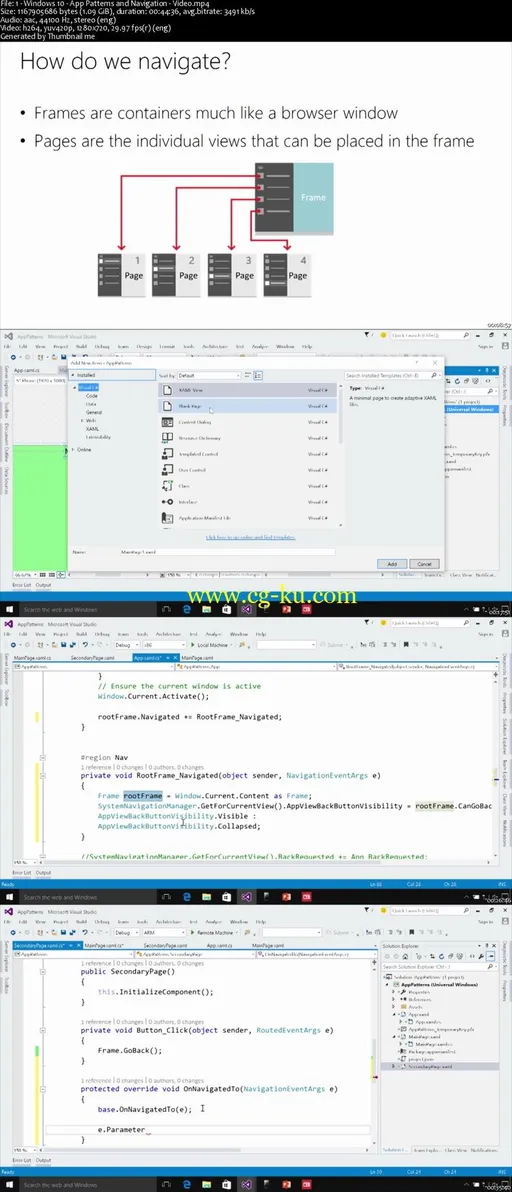Image resolution: width=512 pixels, height=1192 pixels.
Task: Select the Templated Control template icon
Action: click(168, 454)
